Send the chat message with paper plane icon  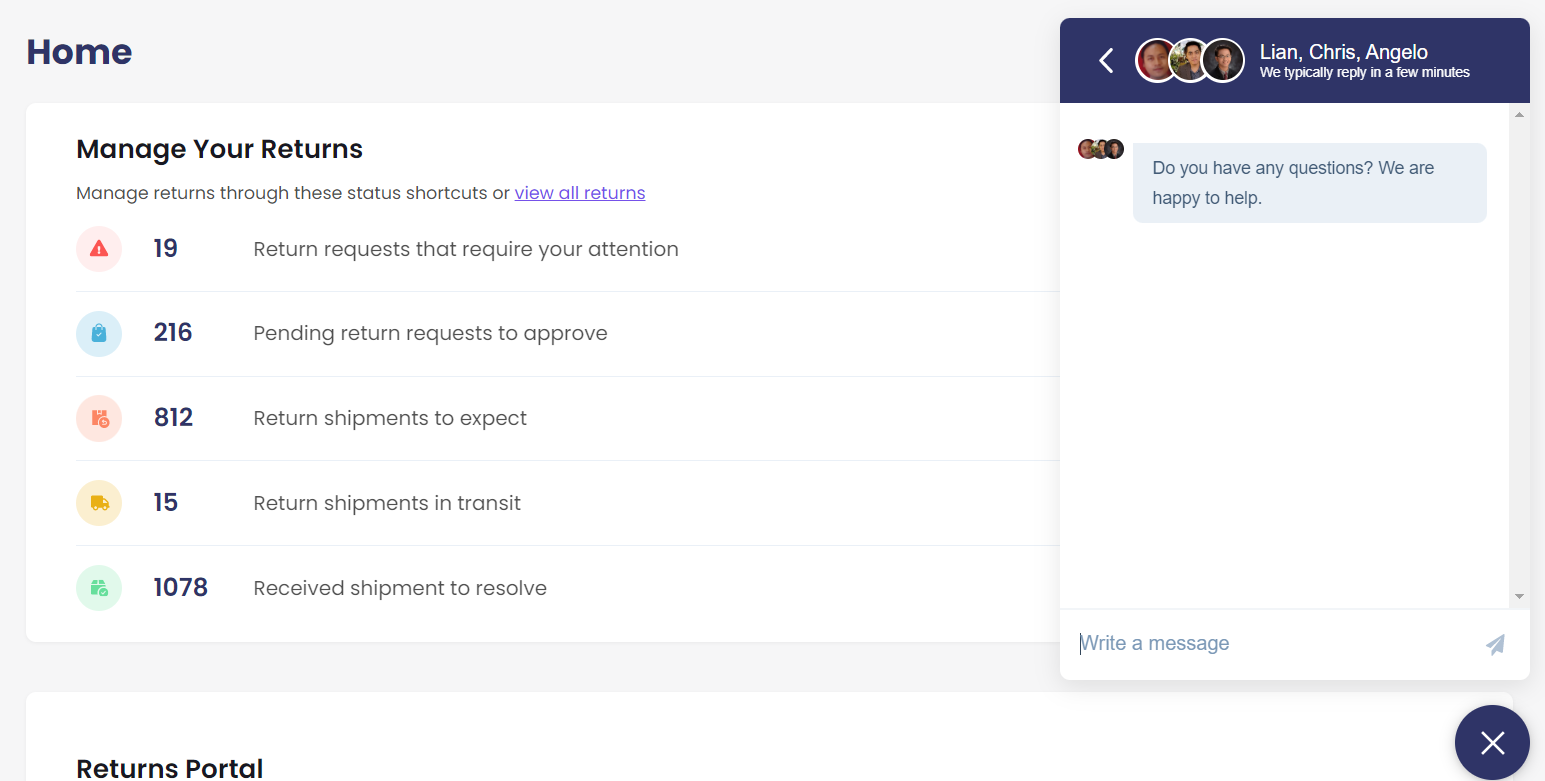pyautogui.click(x=1495, y=644)
